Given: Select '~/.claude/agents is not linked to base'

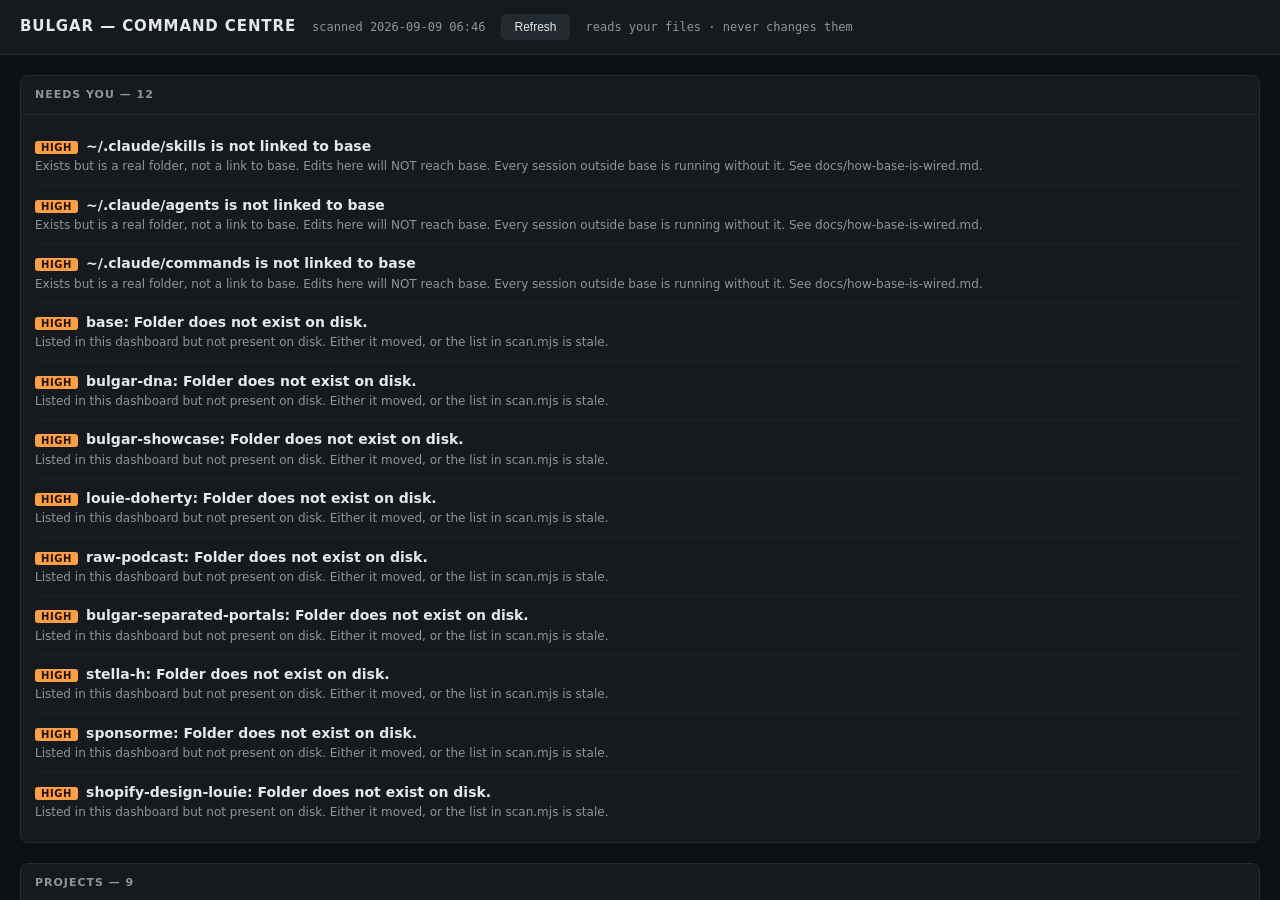Looking at the screenshot, I should [x=235, y=205].
